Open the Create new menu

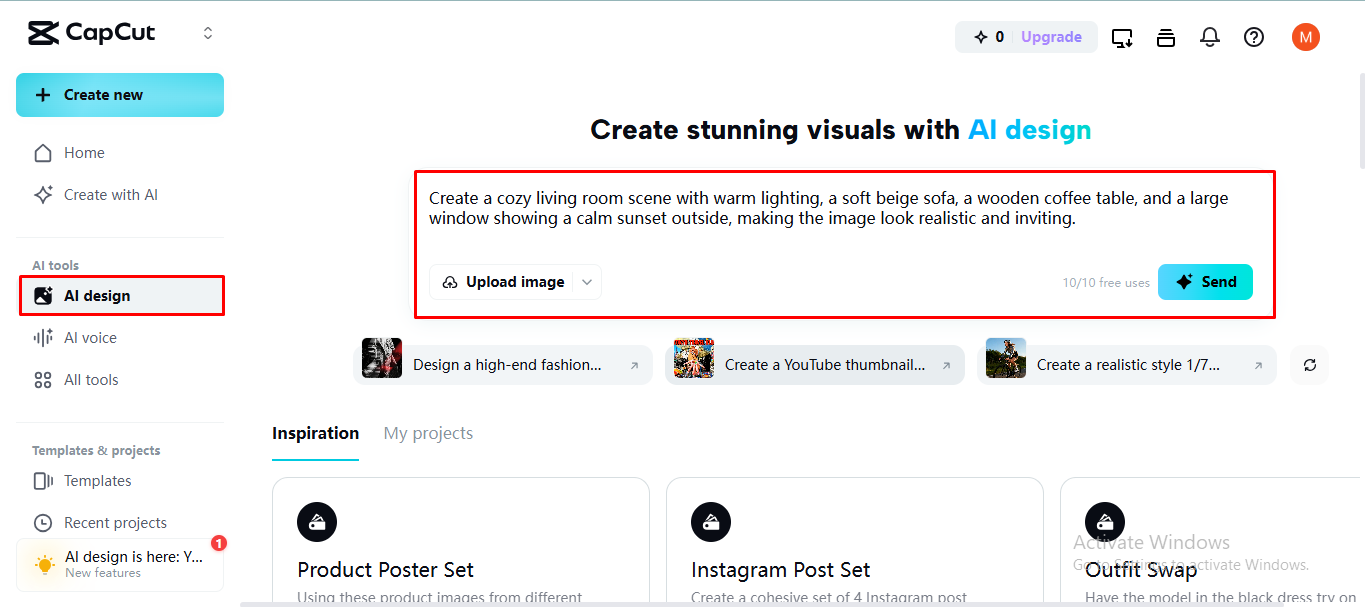tap(120, 95)
